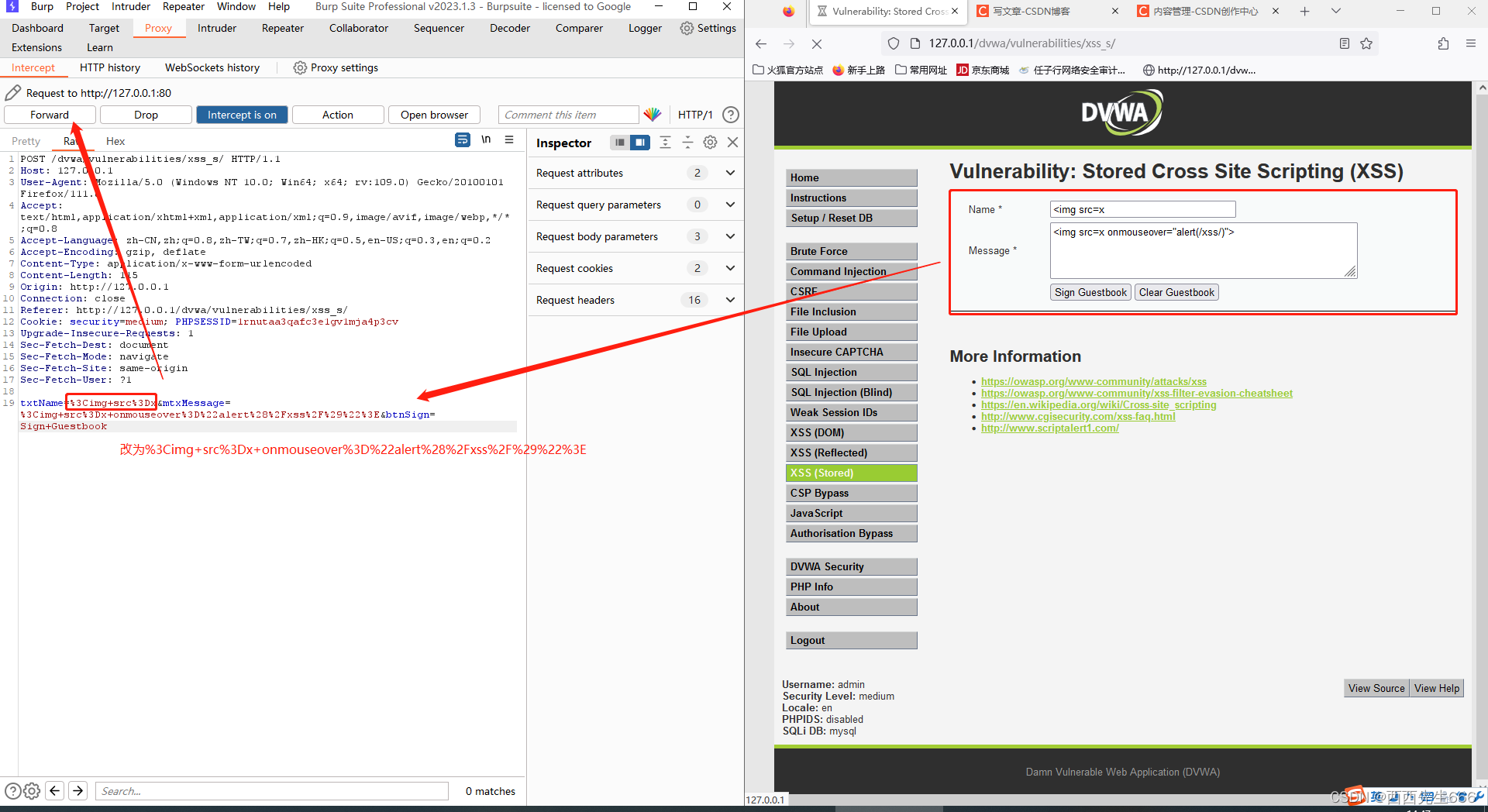Toggle non-printing characters \n button
Viewport: 1488px width, 812px height.
pos(486,140)
